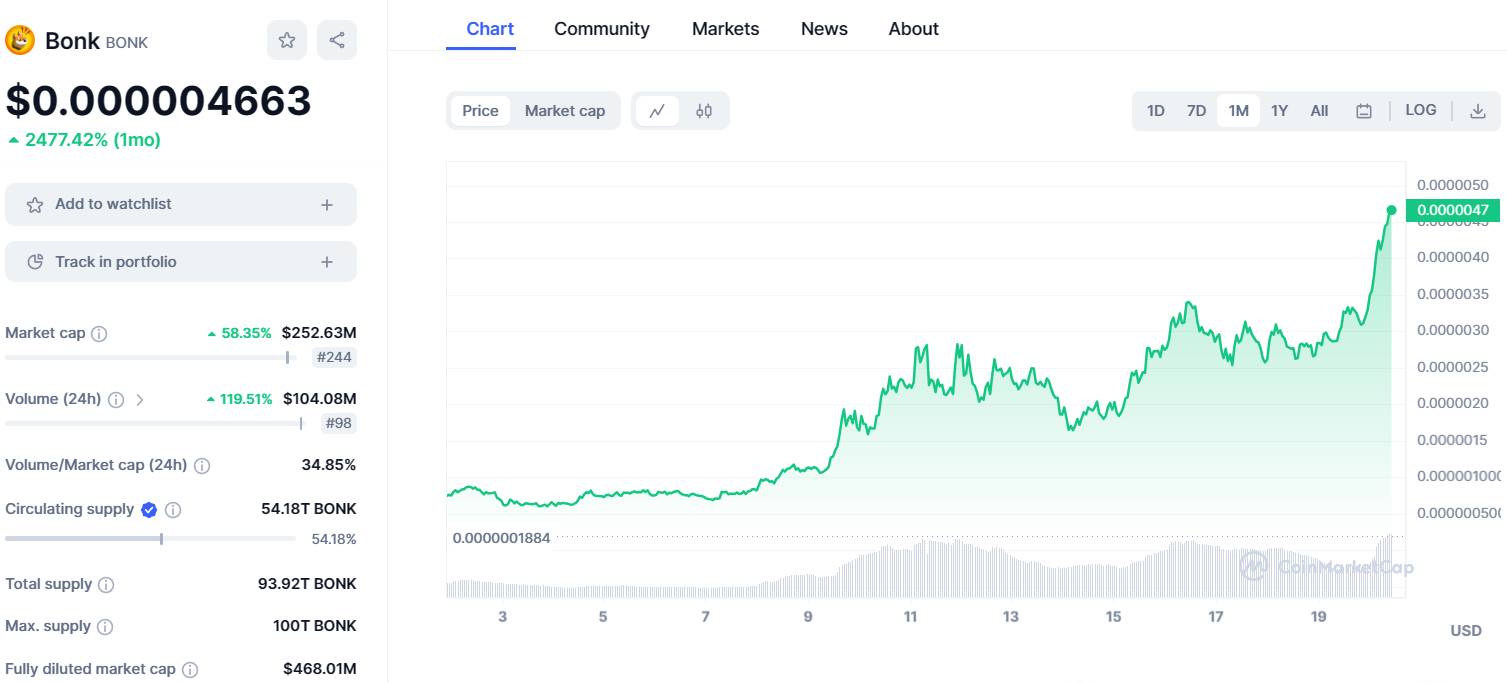Click the 100T BONK max supply value
The image size is (1507, 683).
(315, 626)
